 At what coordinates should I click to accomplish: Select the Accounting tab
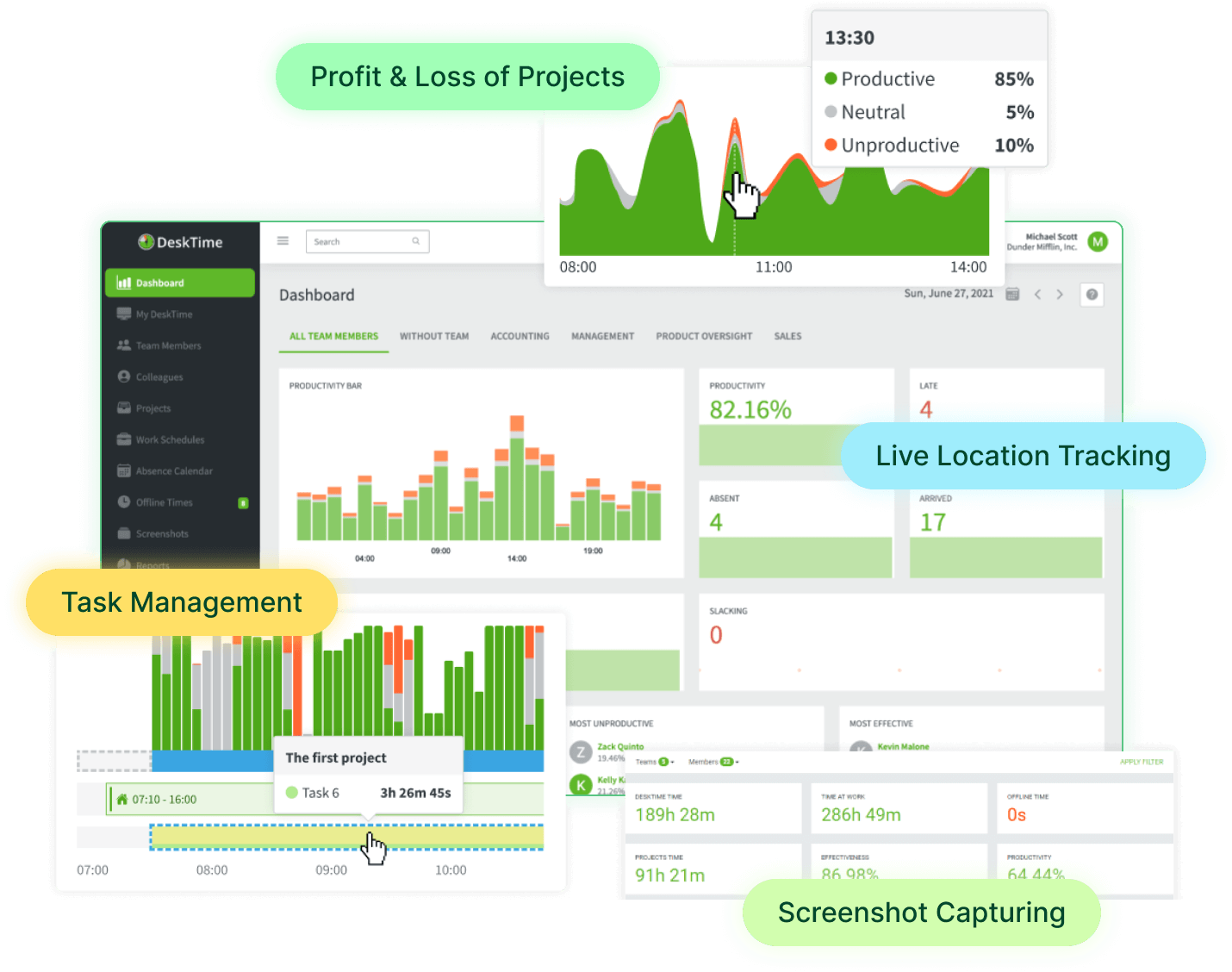click(520, 336)
